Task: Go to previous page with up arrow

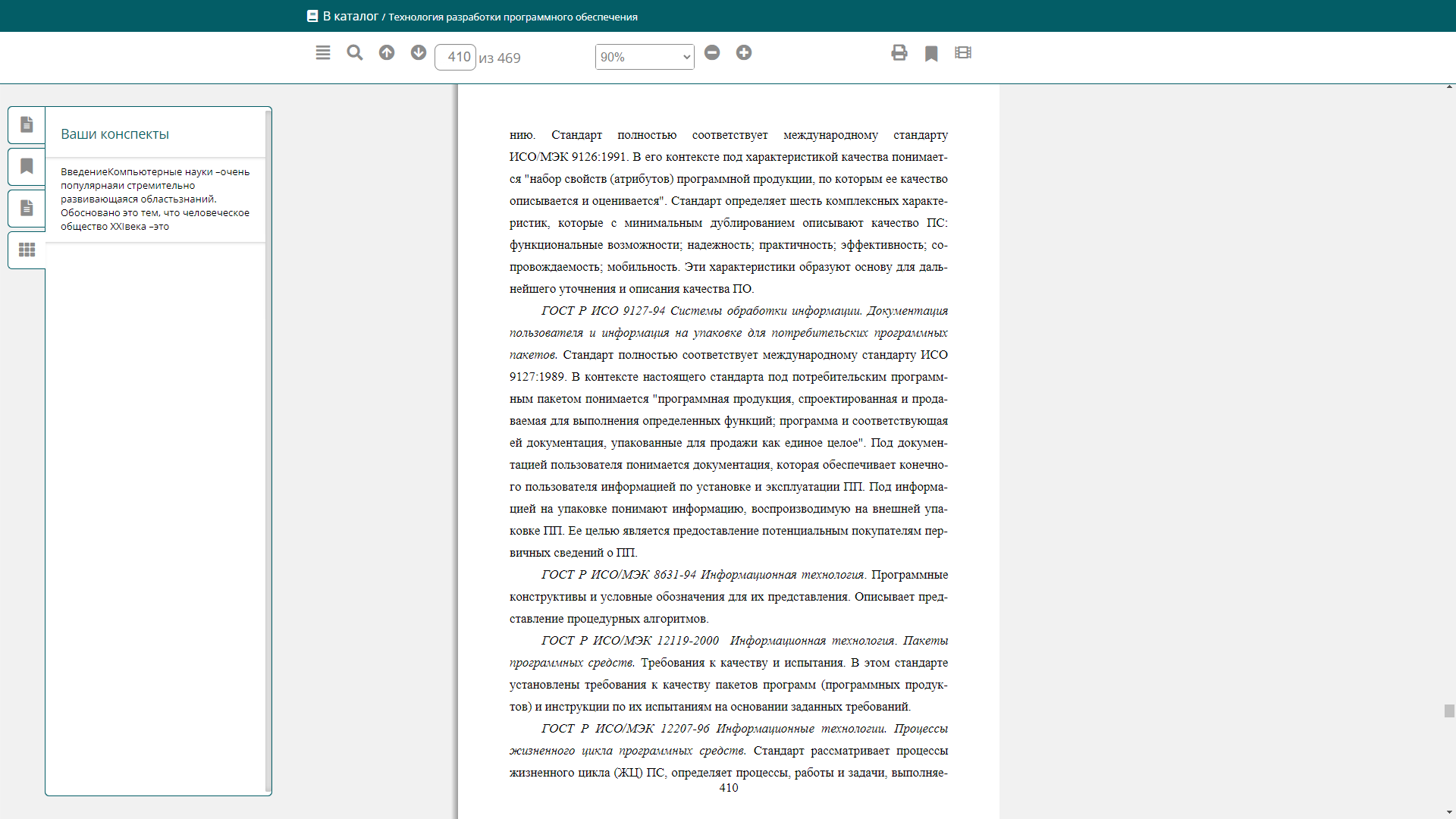Action: [387, 52]
